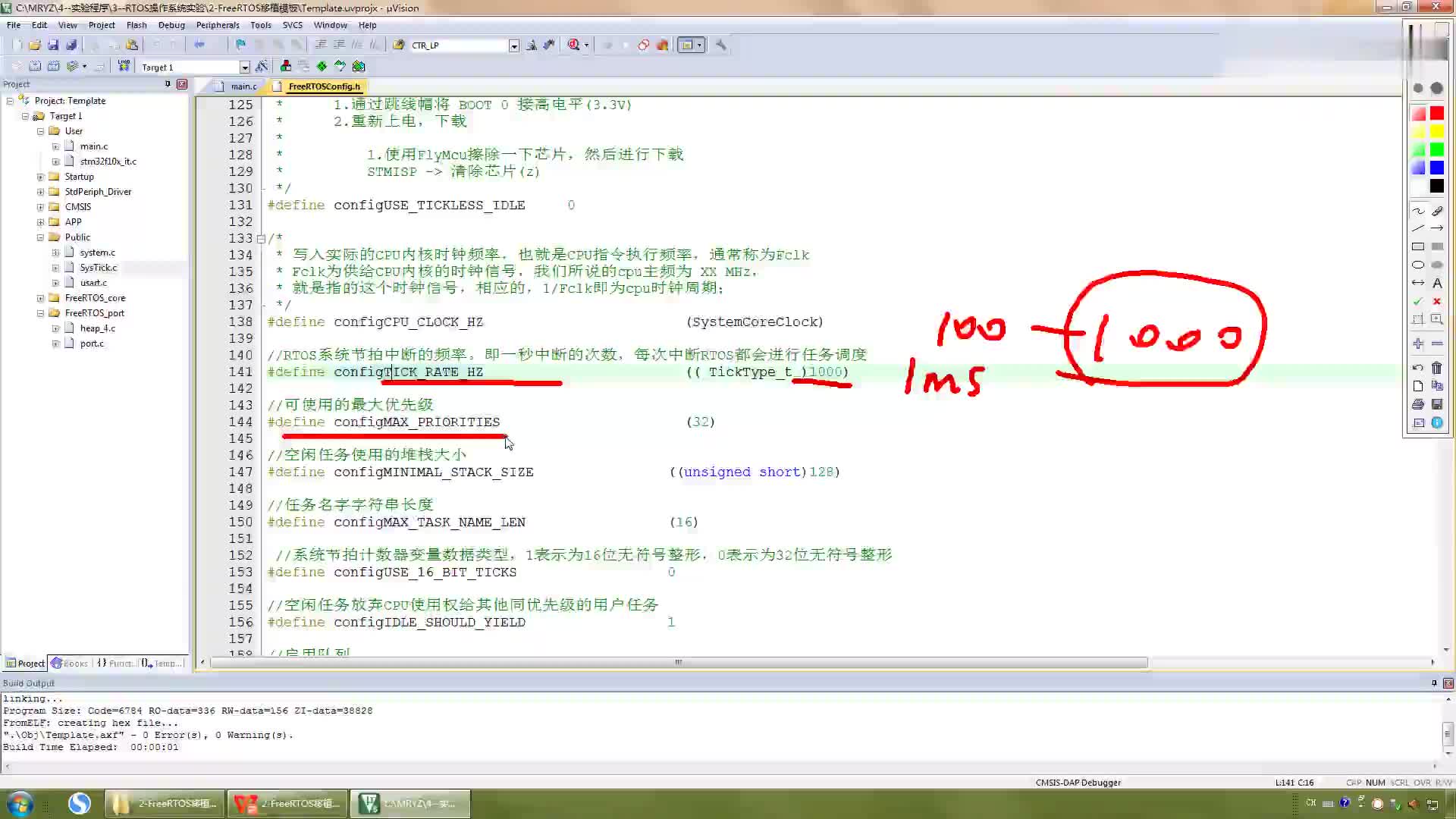The height and width of the screenshot is (819, 1456).
Task: Open SysTick.c in project tree
Action: pyautogui.click(x=99, y=268)
